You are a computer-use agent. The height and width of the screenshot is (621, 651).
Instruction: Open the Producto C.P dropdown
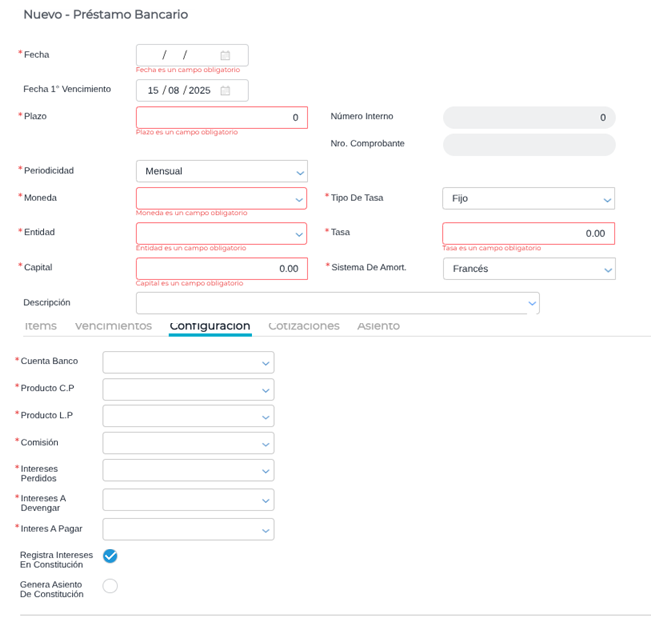[188, 389]
